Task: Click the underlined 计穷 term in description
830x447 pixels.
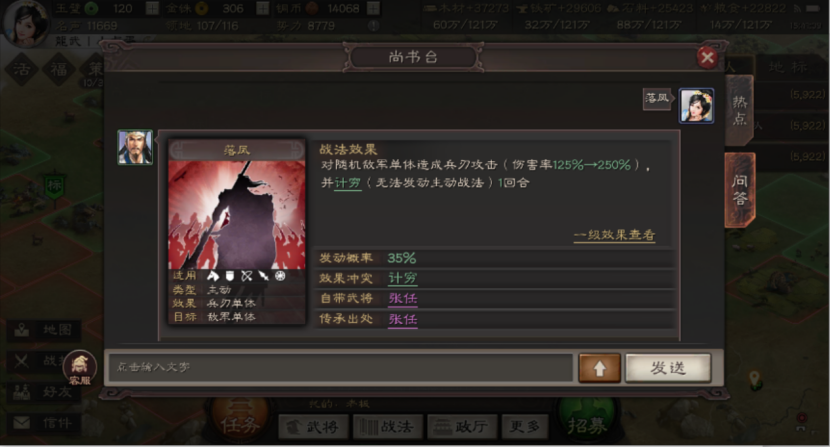Action: [x=348, y=183]
